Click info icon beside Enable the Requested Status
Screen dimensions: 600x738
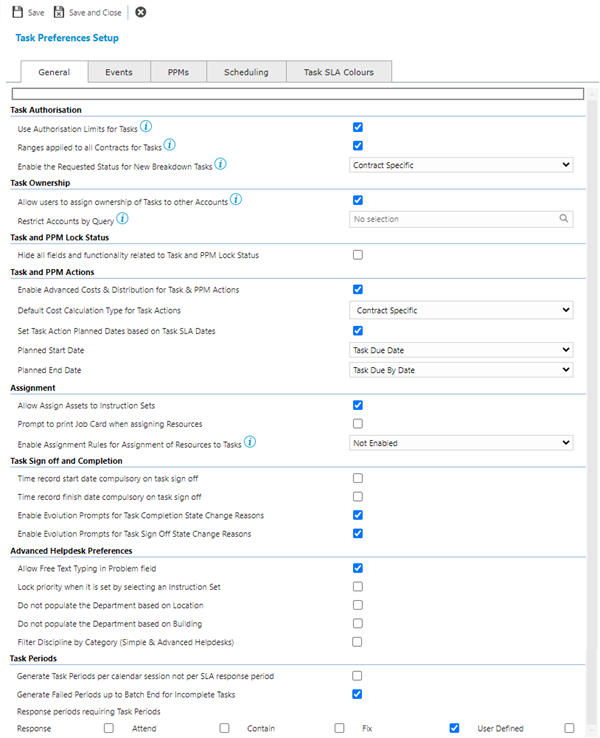(x=220, y=164)
